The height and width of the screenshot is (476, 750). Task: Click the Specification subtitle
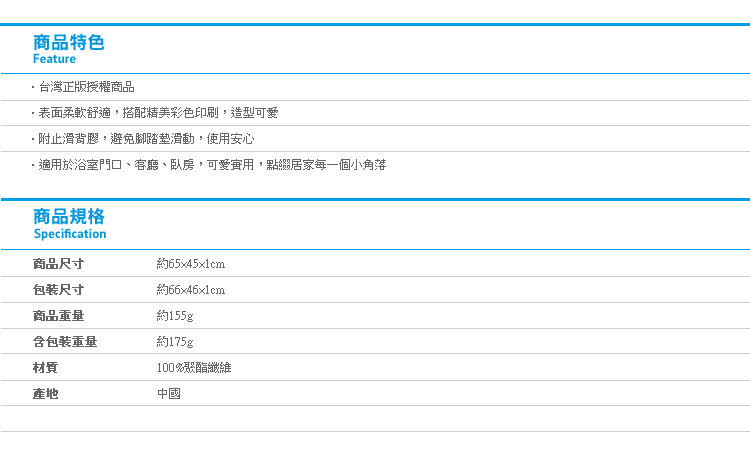pos(70,234)
